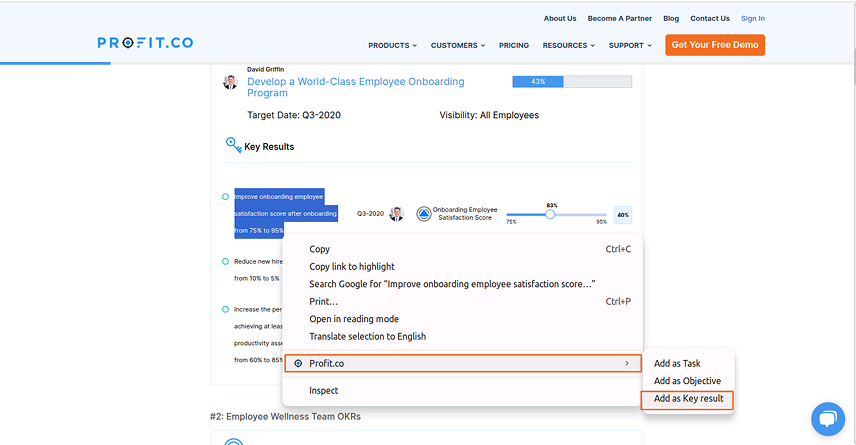Viewport: 856px width, 445px height.
Task: Click the 'Onboarding Employee Satisfaction Score' label
Action: click(465, 213)
